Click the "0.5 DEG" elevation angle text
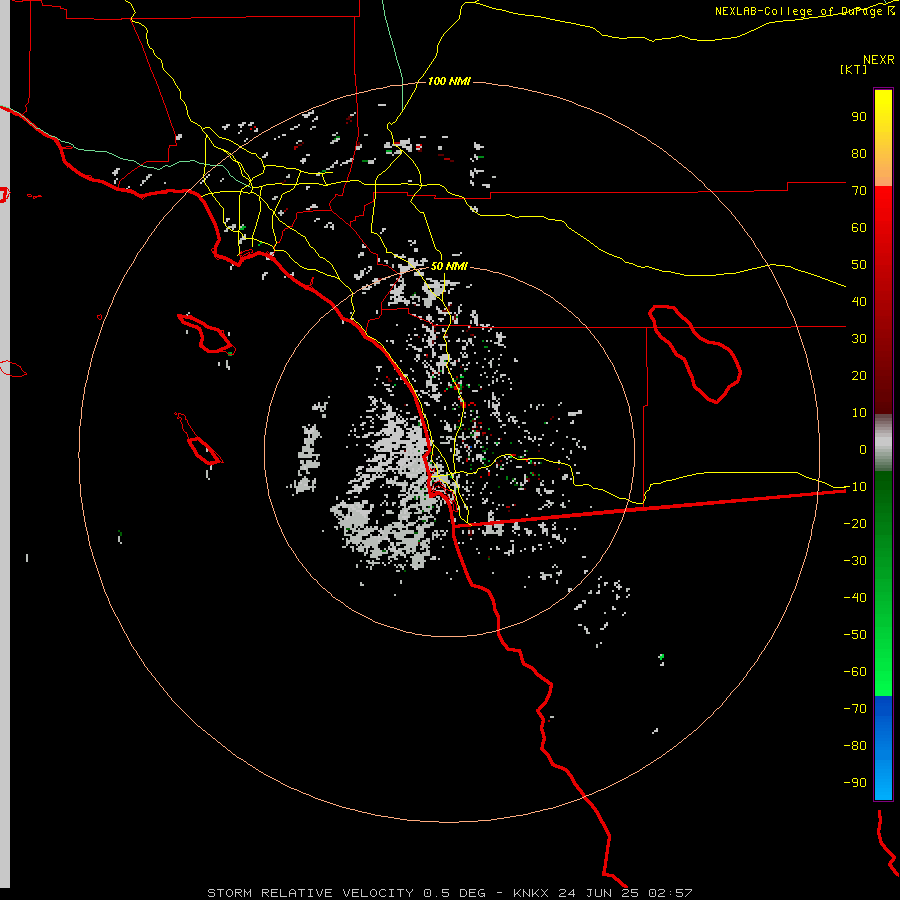900x900 pixels. click(455, 893)
